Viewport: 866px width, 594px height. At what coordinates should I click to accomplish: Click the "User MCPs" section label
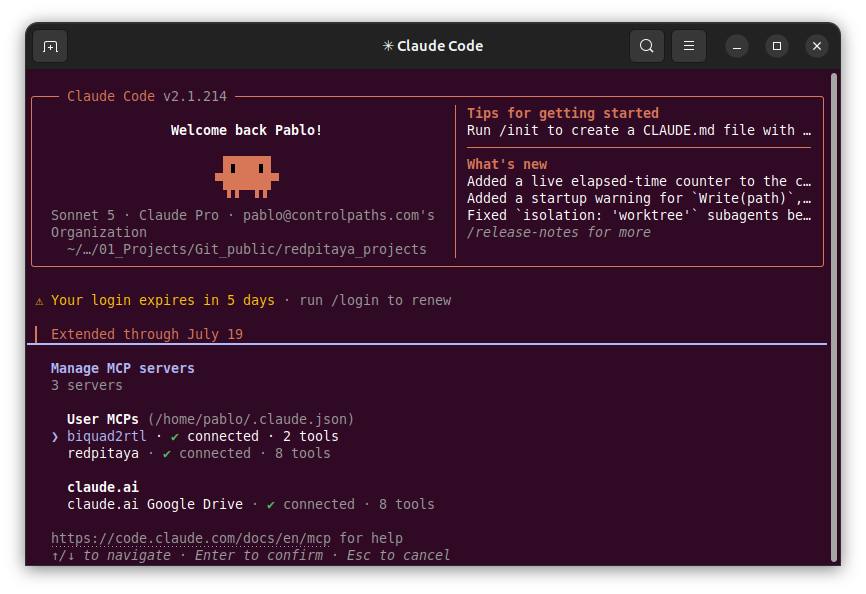103,419
